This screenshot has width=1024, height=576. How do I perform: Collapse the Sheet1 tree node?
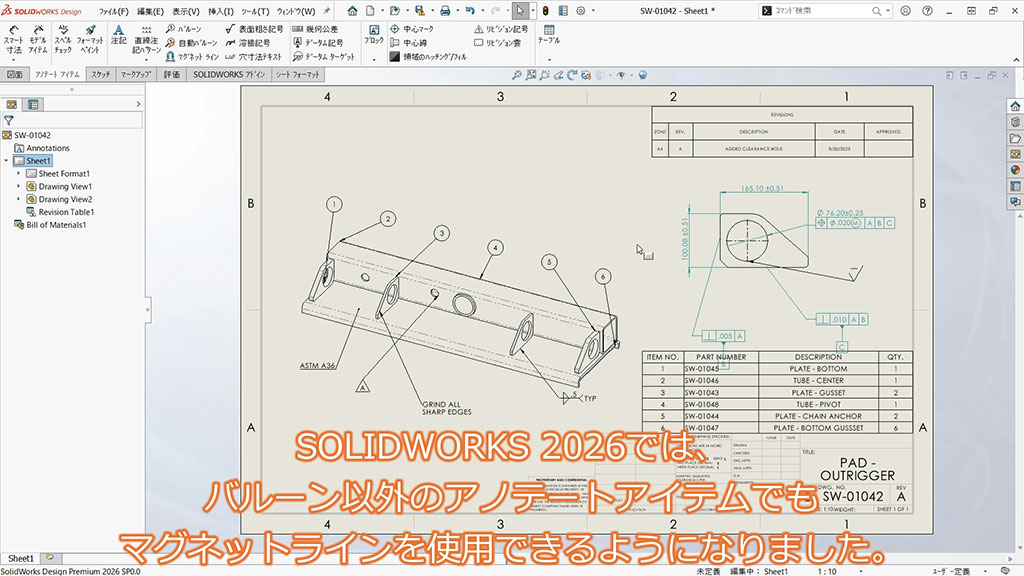click(7, 161)
